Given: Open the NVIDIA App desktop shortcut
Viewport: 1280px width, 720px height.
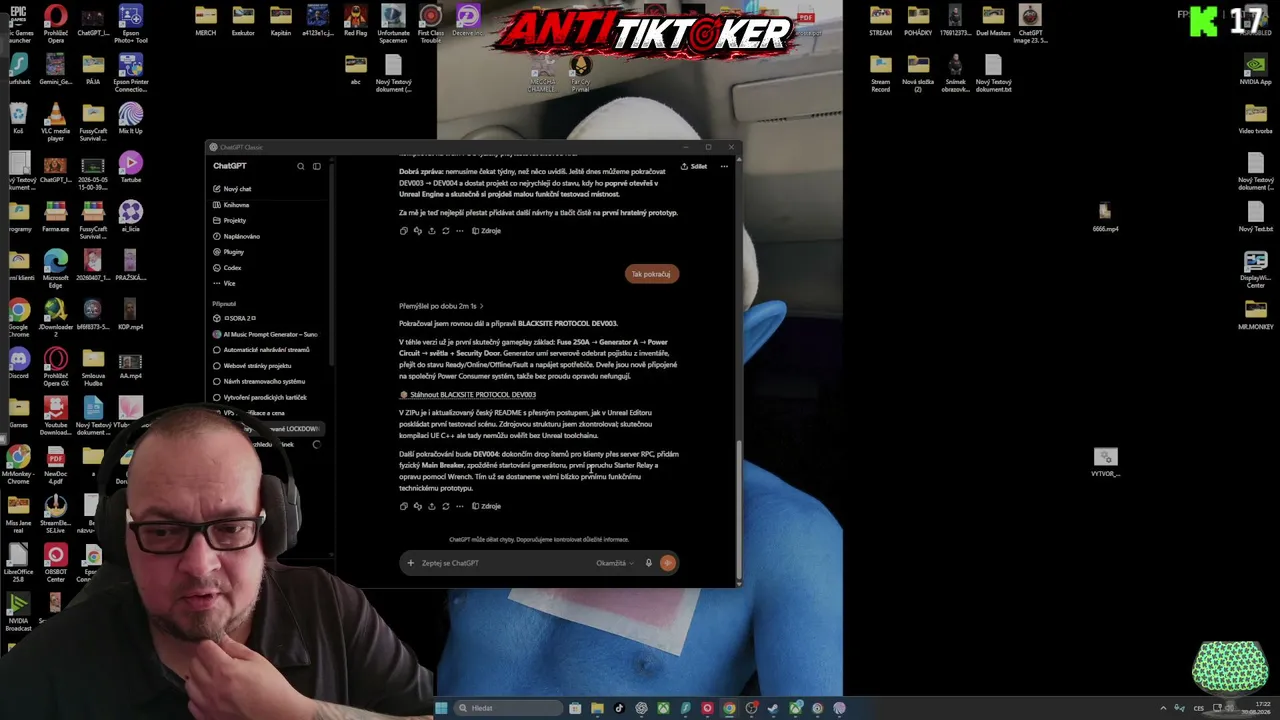Looking at the screenshot, I should tap(1255, 70).
